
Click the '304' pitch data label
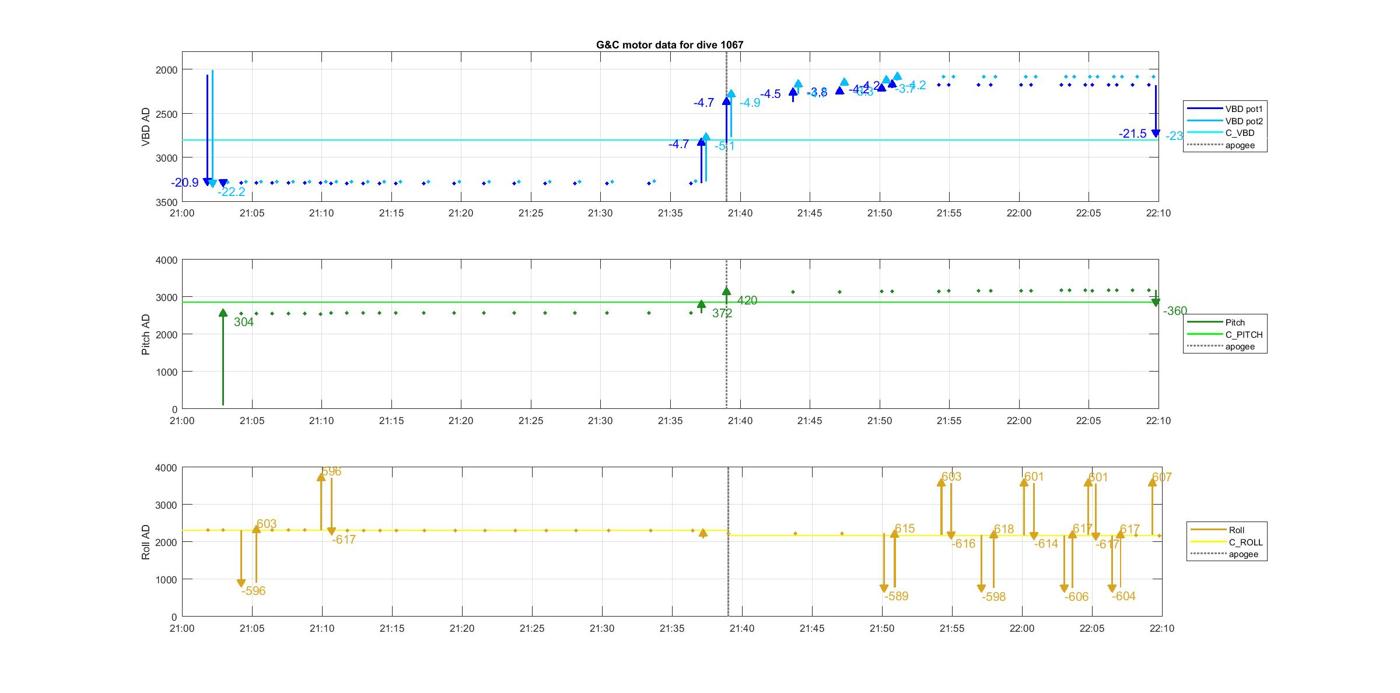point(244,322)
